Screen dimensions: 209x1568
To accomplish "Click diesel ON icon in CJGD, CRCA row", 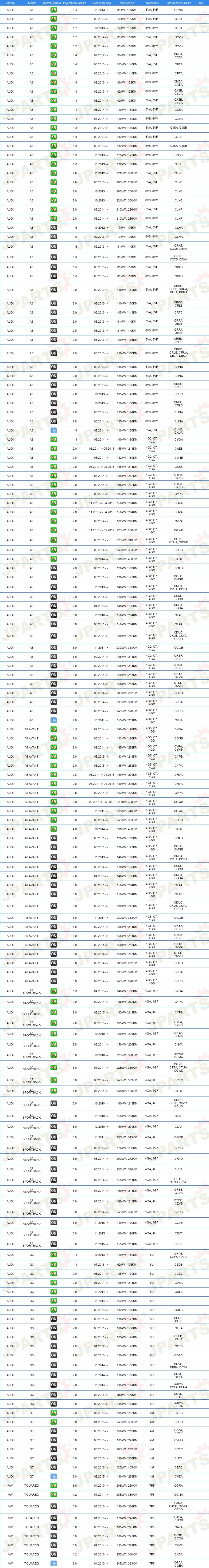I will tap(54, 1536).
